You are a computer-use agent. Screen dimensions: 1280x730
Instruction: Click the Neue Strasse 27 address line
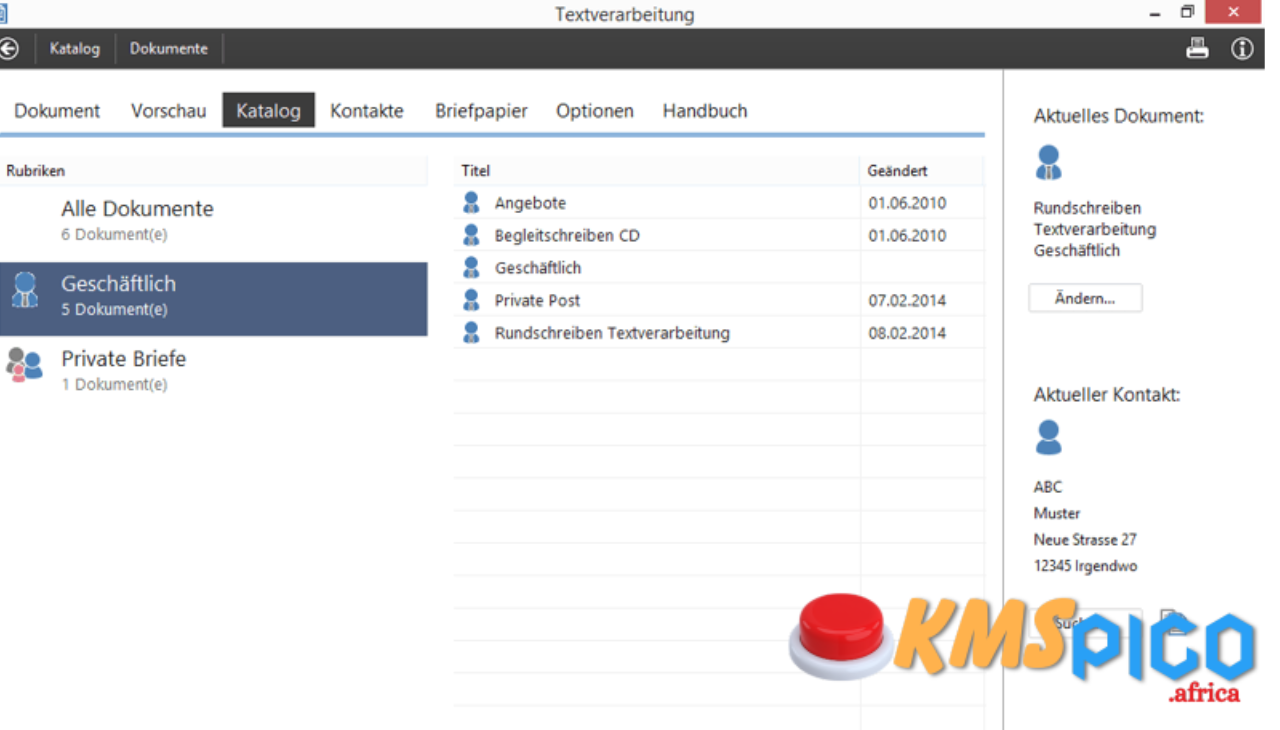point(1085,539)
